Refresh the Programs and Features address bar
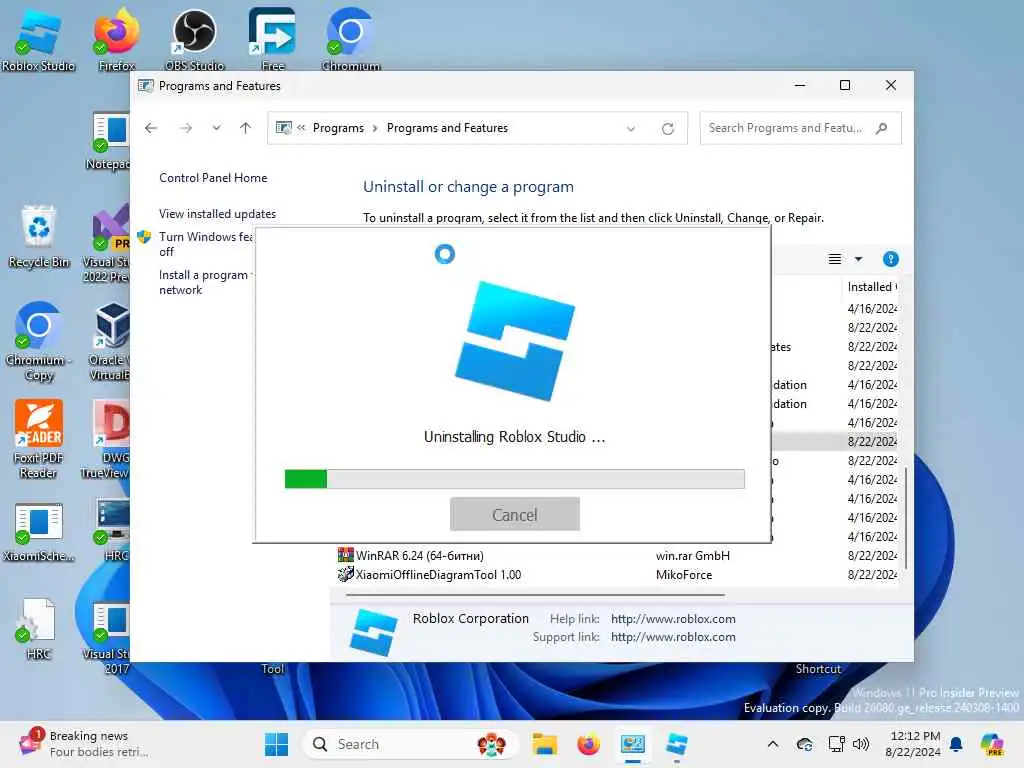The width and height of the screenshot is (1024, 768). click(x=667, y=129)
